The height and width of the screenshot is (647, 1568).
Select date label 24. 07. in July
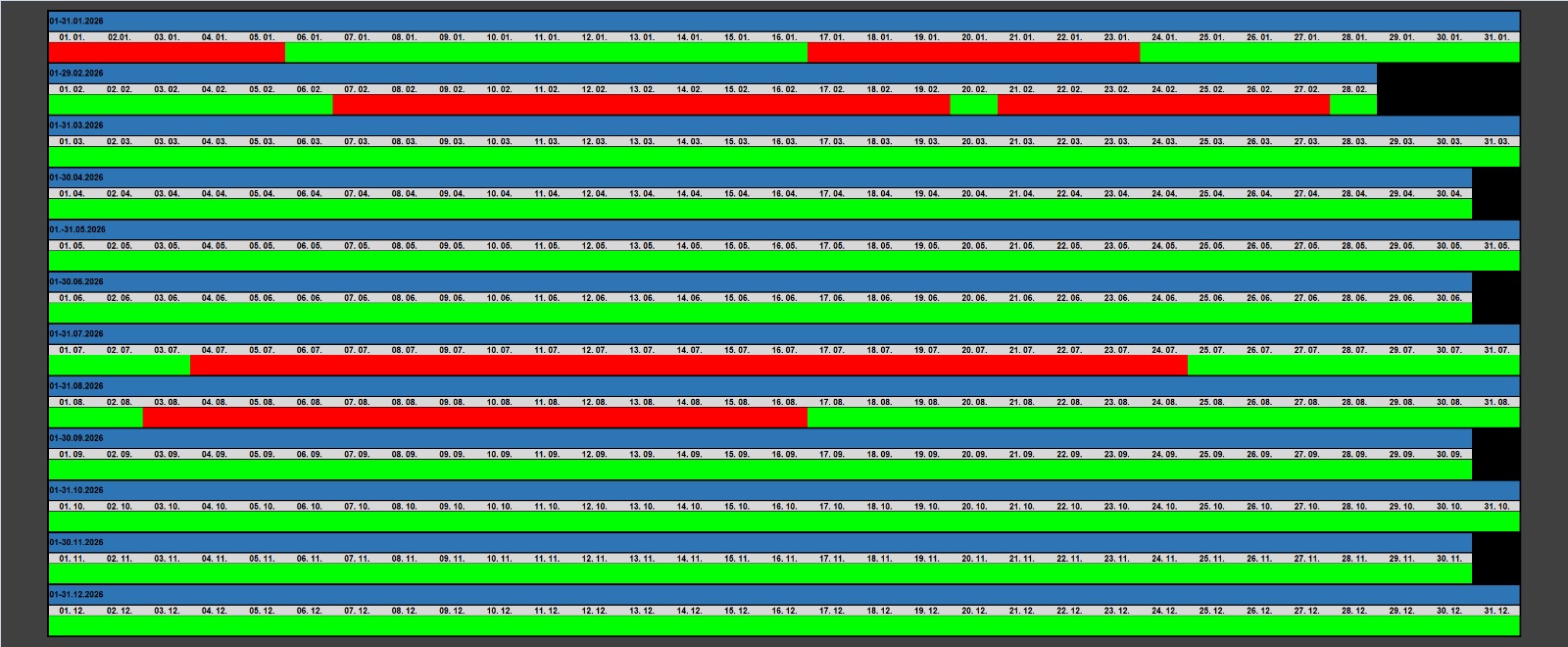(1164, 350)
